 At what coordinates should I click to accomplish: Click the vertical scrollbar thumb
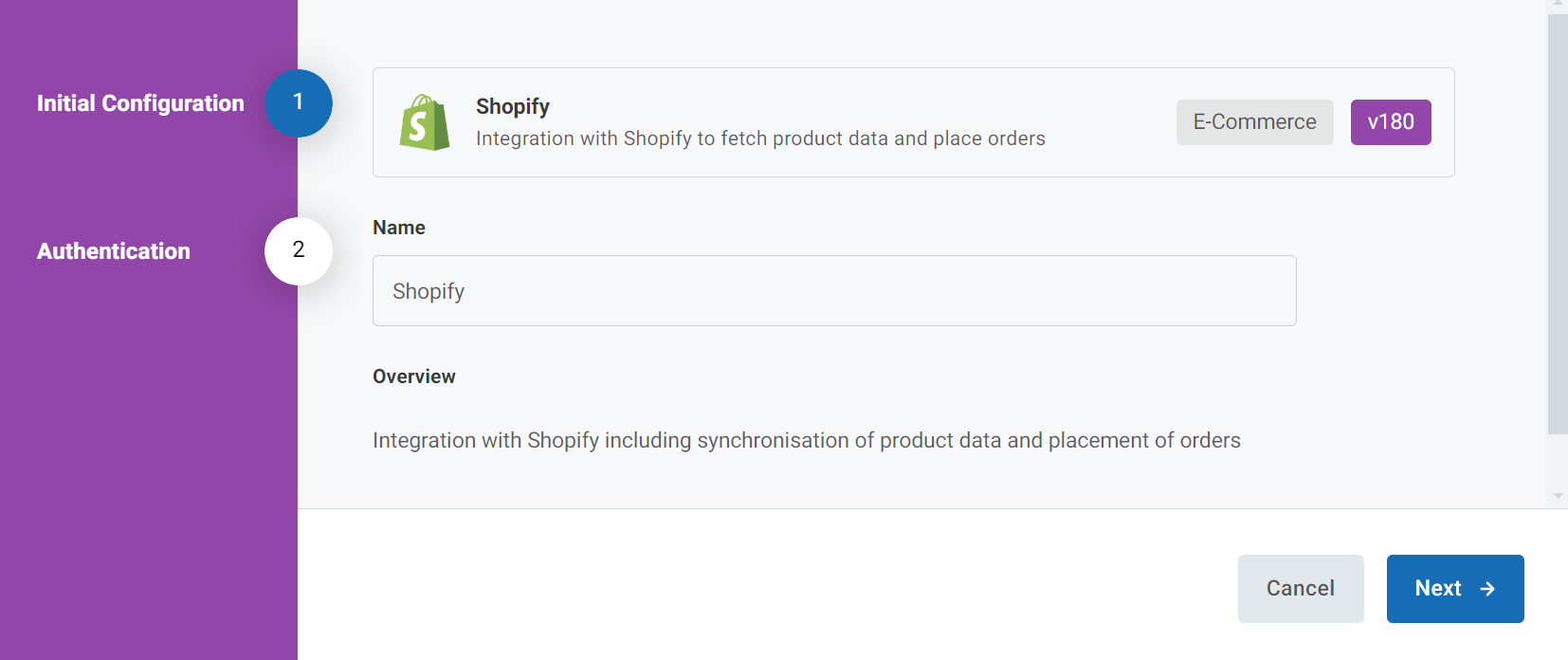(1558, 223)
